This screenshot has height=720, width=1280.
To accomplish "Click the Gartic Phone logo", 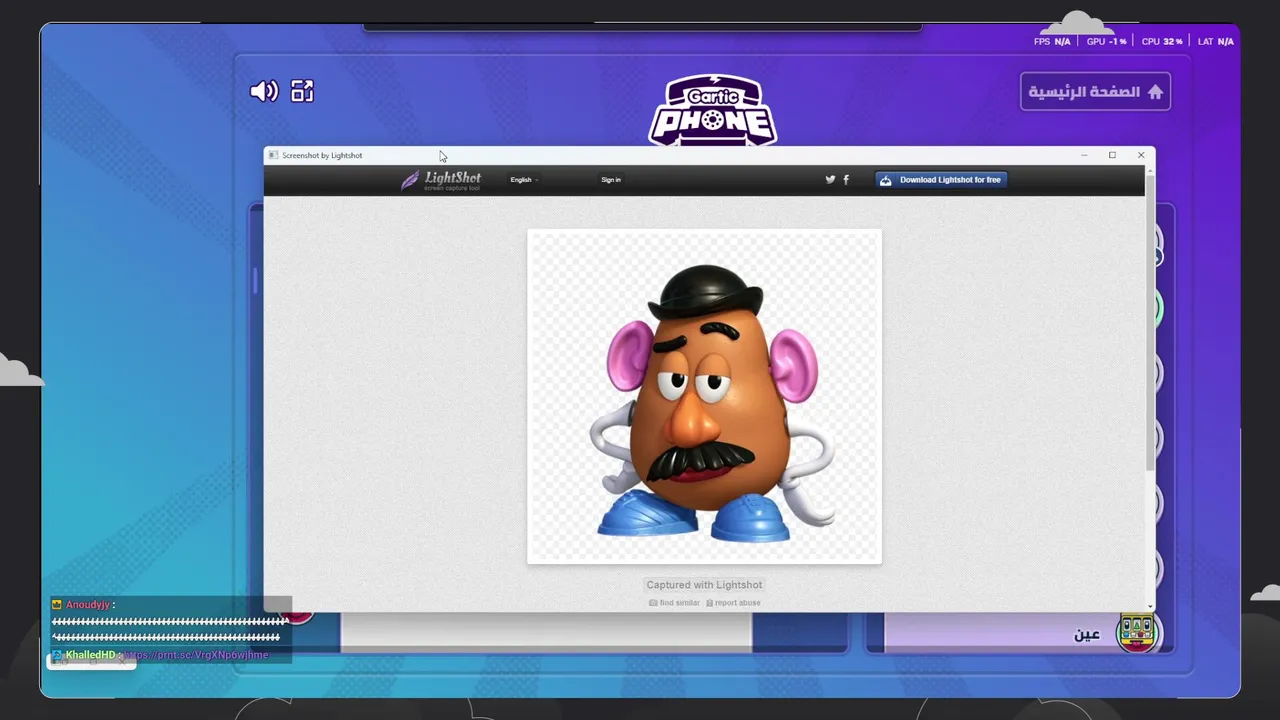I will coord(713,110).
